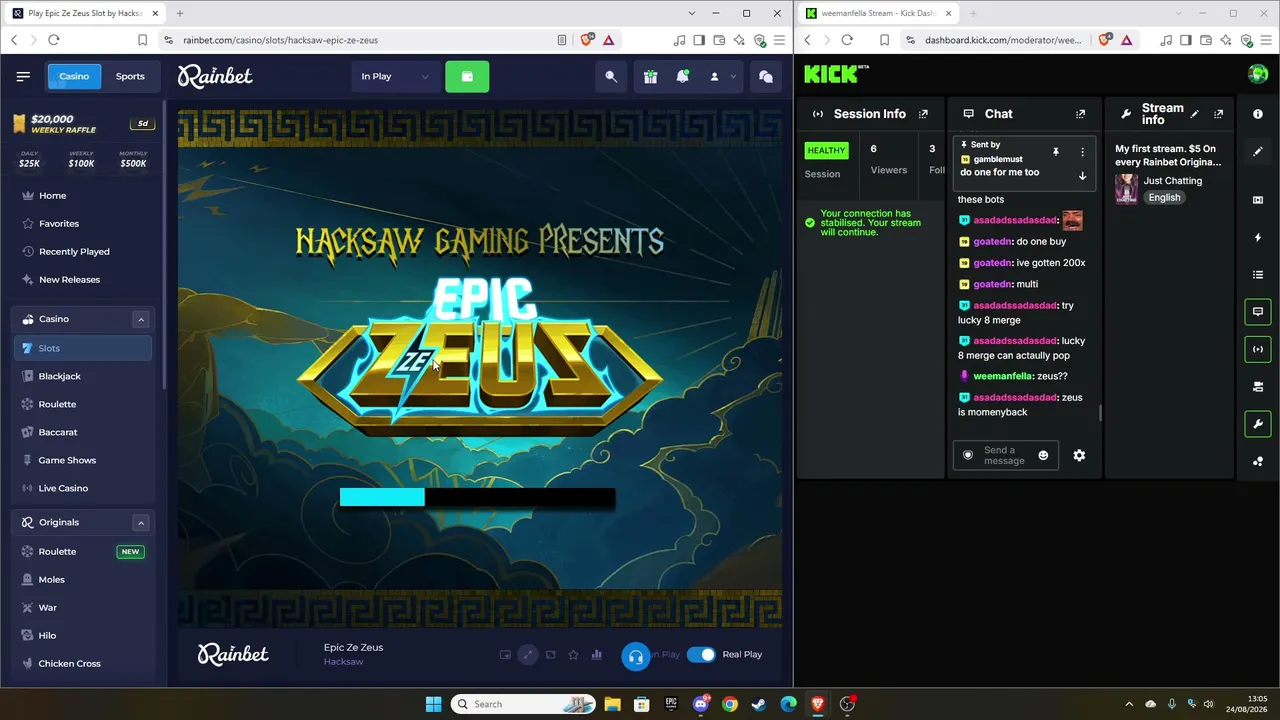This screenshot has width=1280, height=720.
Task: Show hidden system tray icons
Action: (x=1129, y=704)
